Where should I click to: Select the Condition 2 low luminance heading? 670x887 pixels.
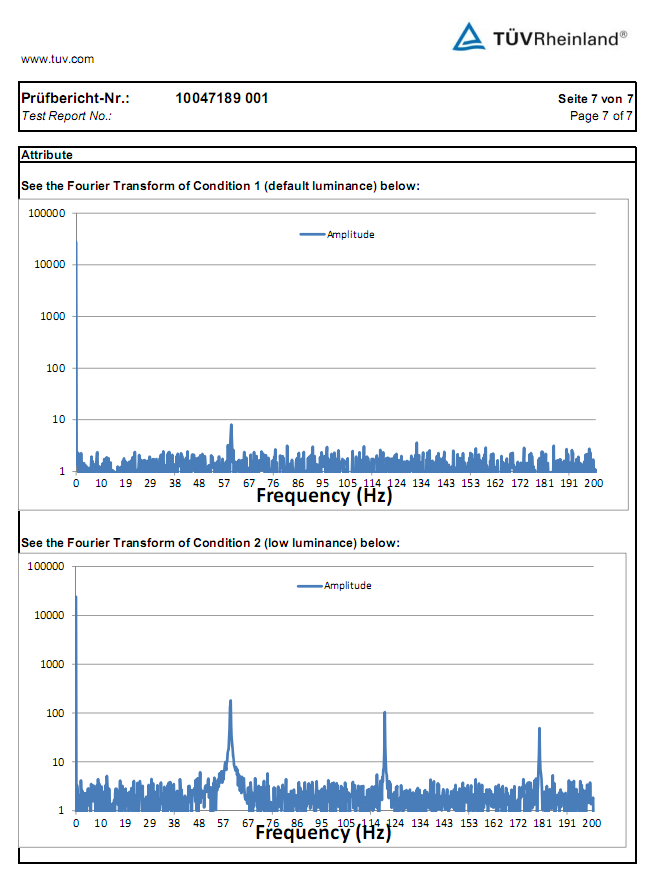[x=210, y=543]
